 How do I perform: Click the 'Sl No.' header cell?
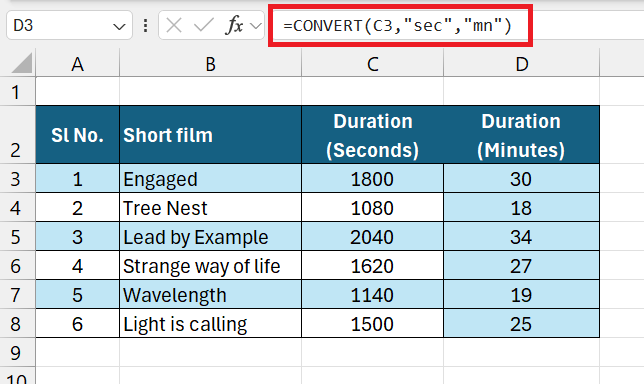point(78,135)
